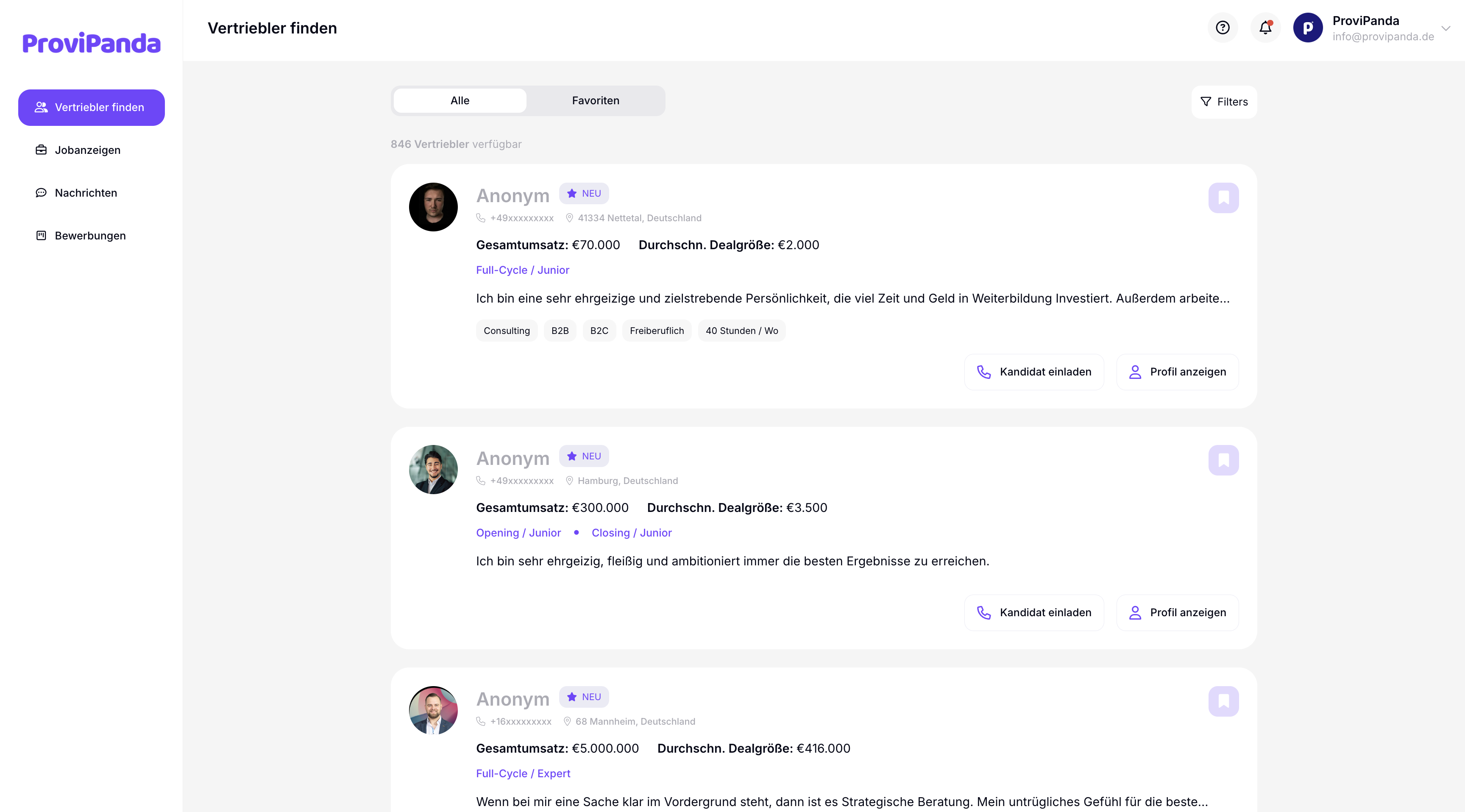The width and height of the screenshot is (1465, 812).
Task: Select the Alle tab
Action: pos(460,100)
